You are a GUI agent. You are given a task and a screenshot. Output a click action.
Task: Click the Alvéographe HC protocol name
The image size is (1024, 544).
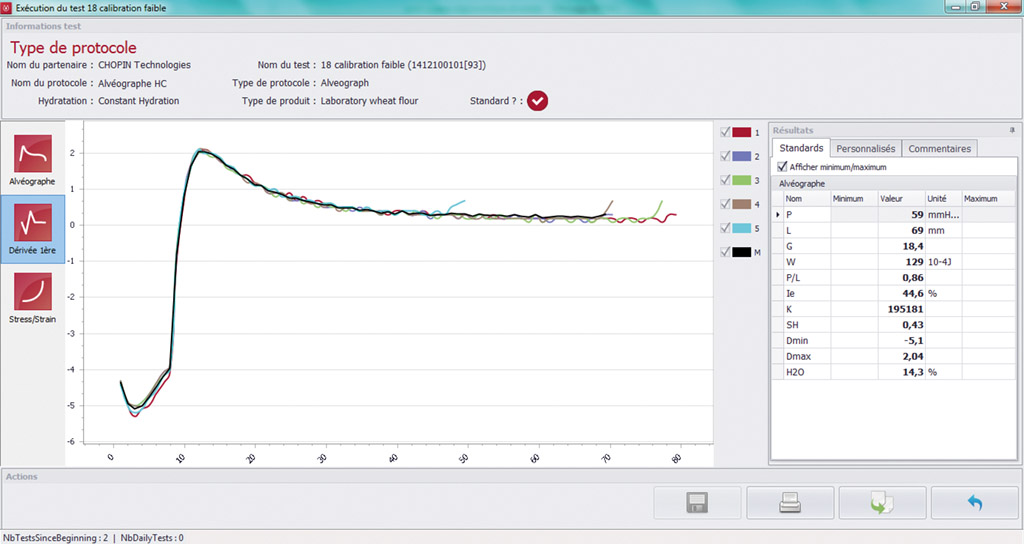[132, 84]
